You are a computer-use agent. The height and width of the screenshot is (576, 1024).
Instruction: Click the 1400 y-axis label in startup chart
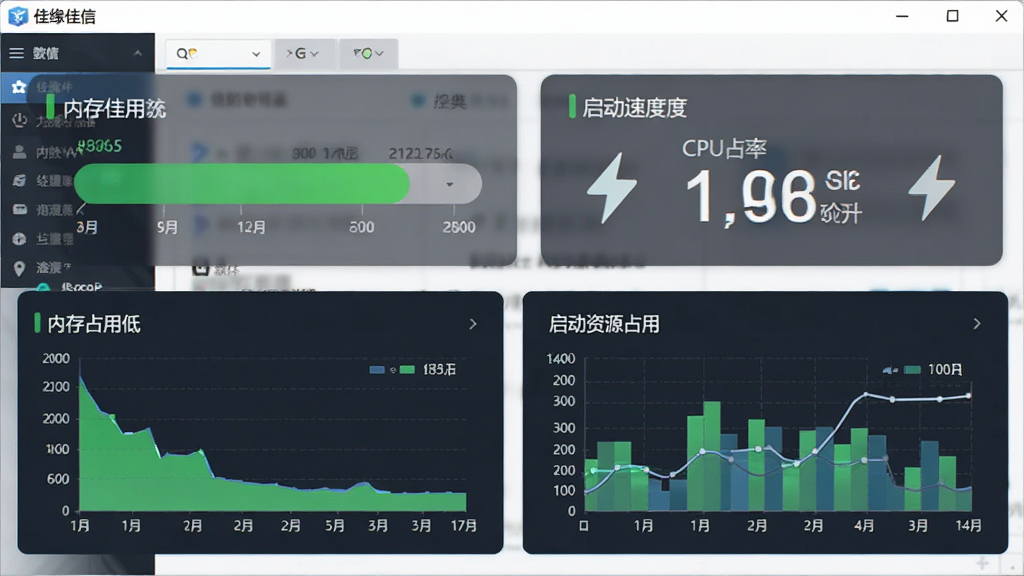pyautogui.click(x=561, y=359)
